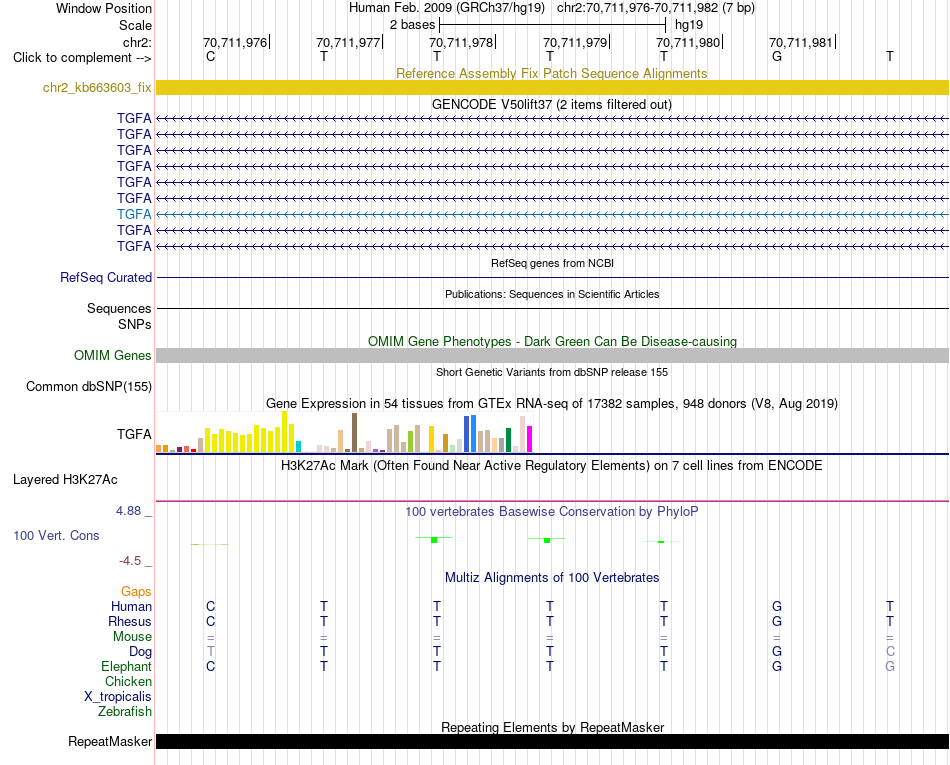This screenshot has width=950, height=765.
Task: Click the 100 Vert. Cons label
Action: point(56,535)
